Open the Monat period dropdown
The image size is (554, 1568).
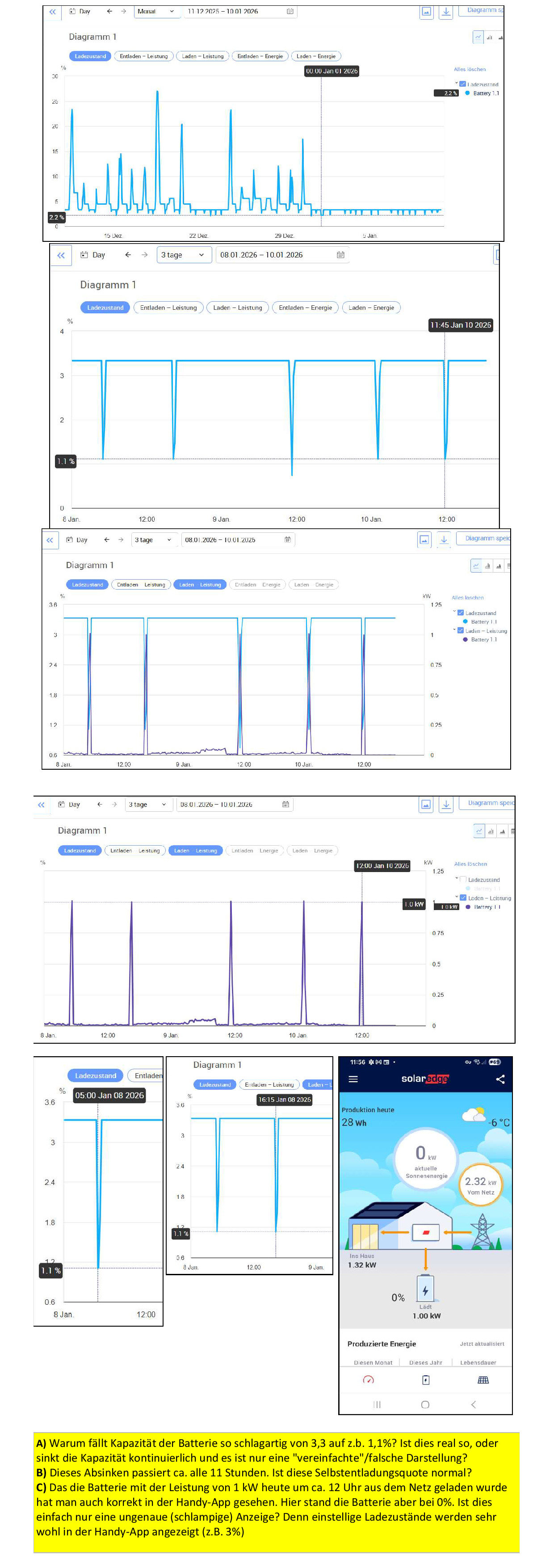coord(155,11)
